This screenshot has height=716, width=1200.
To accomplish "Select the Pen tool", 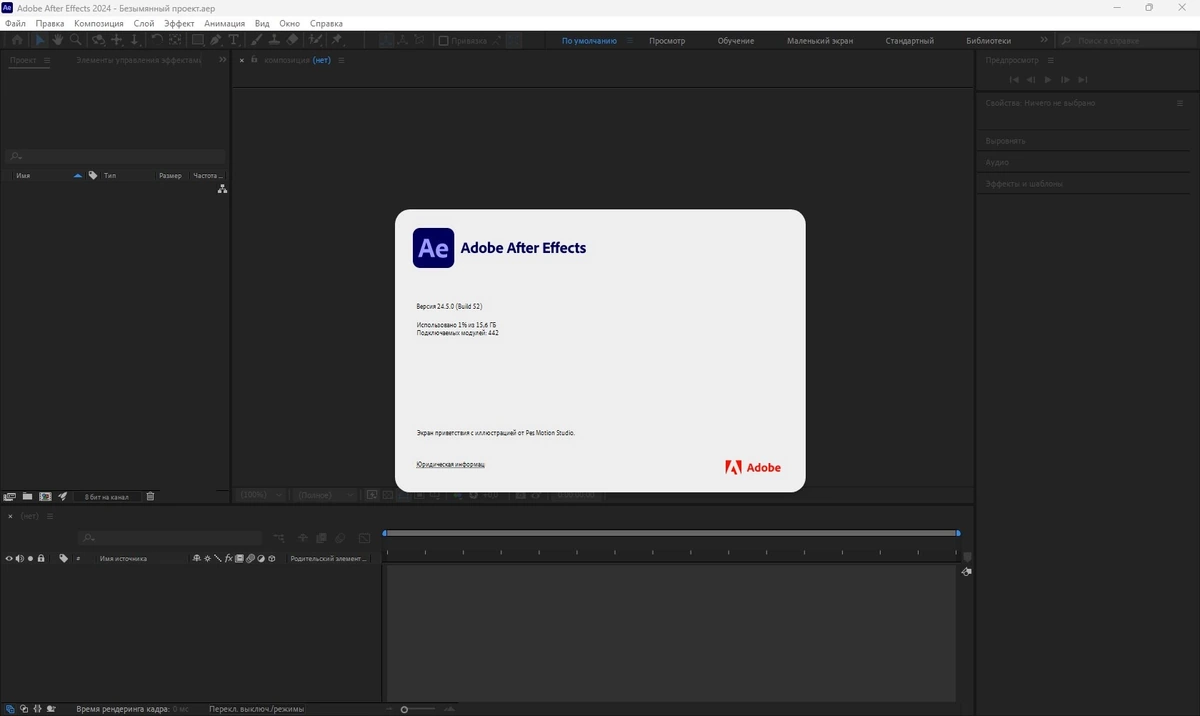I will point(215,40).
